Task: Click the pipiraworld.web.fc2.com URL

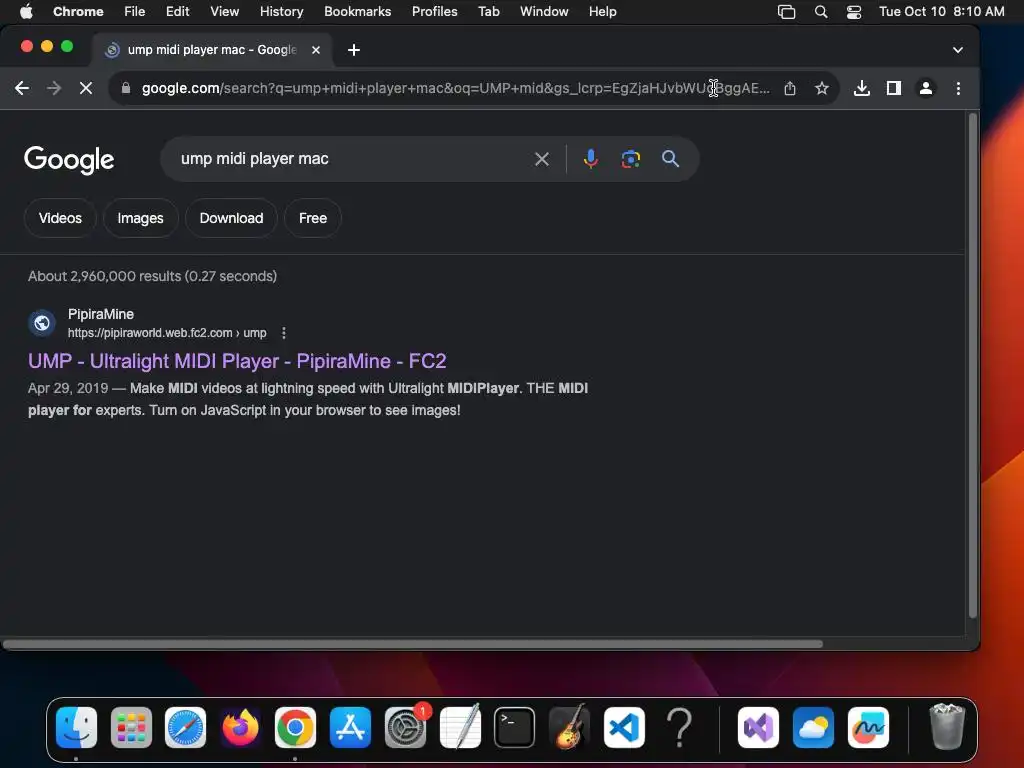Action: click(167, 333)
